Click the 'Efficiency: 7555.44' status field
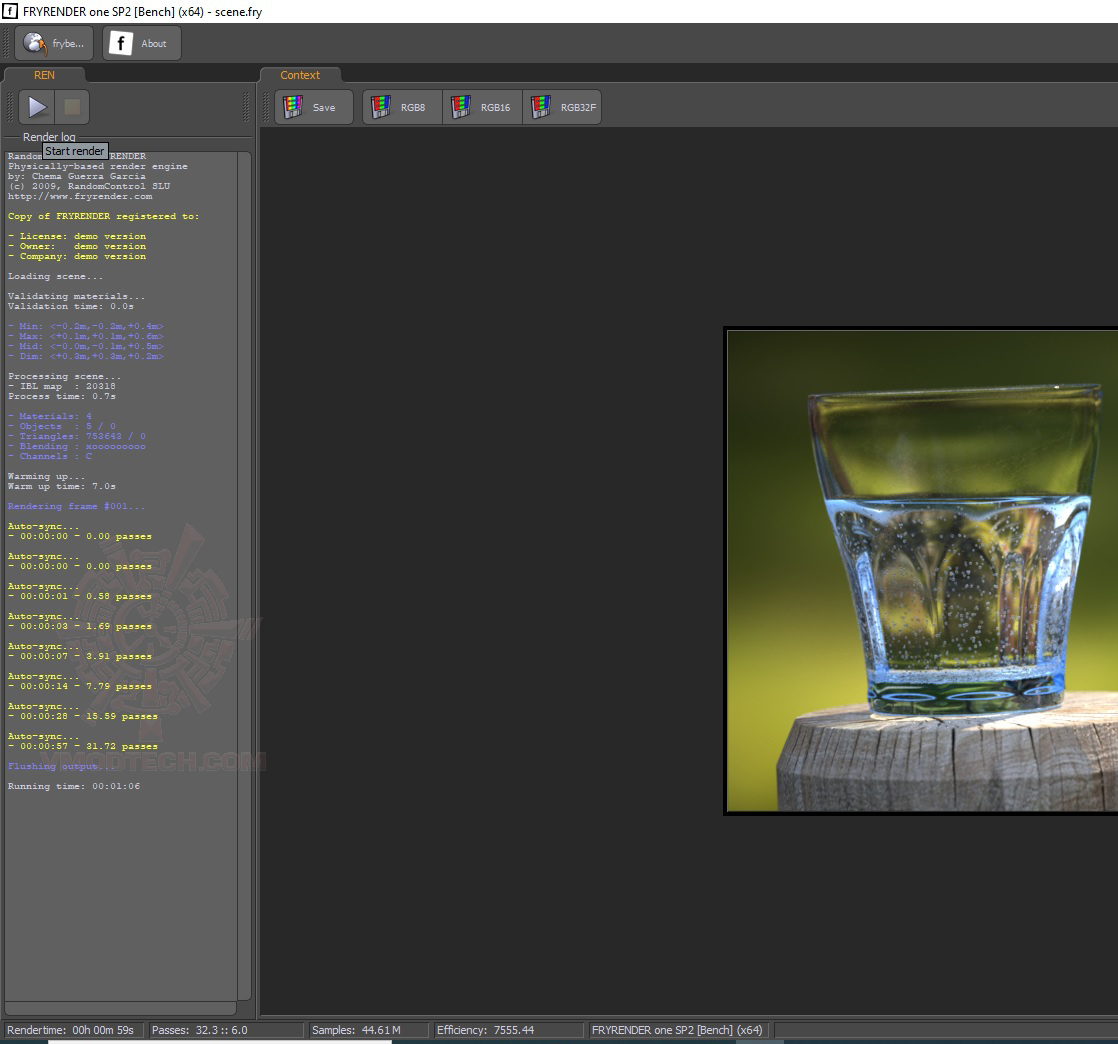The width and height of the screenshot is (1118, 1044). pyautogui.click(x=508, y=1030)
